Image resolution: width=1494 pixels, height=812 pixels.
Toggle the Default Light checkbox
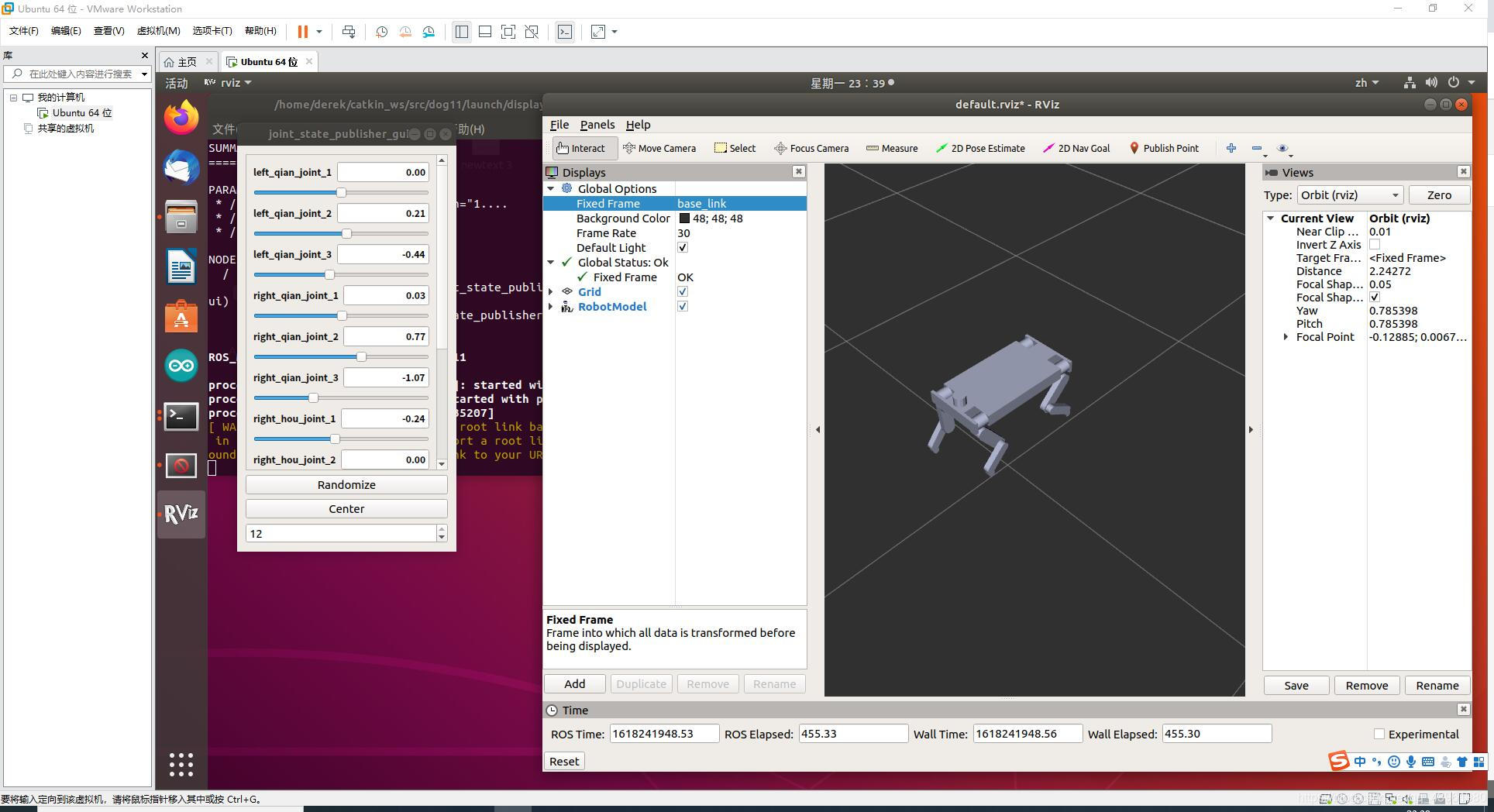(683, 248)
